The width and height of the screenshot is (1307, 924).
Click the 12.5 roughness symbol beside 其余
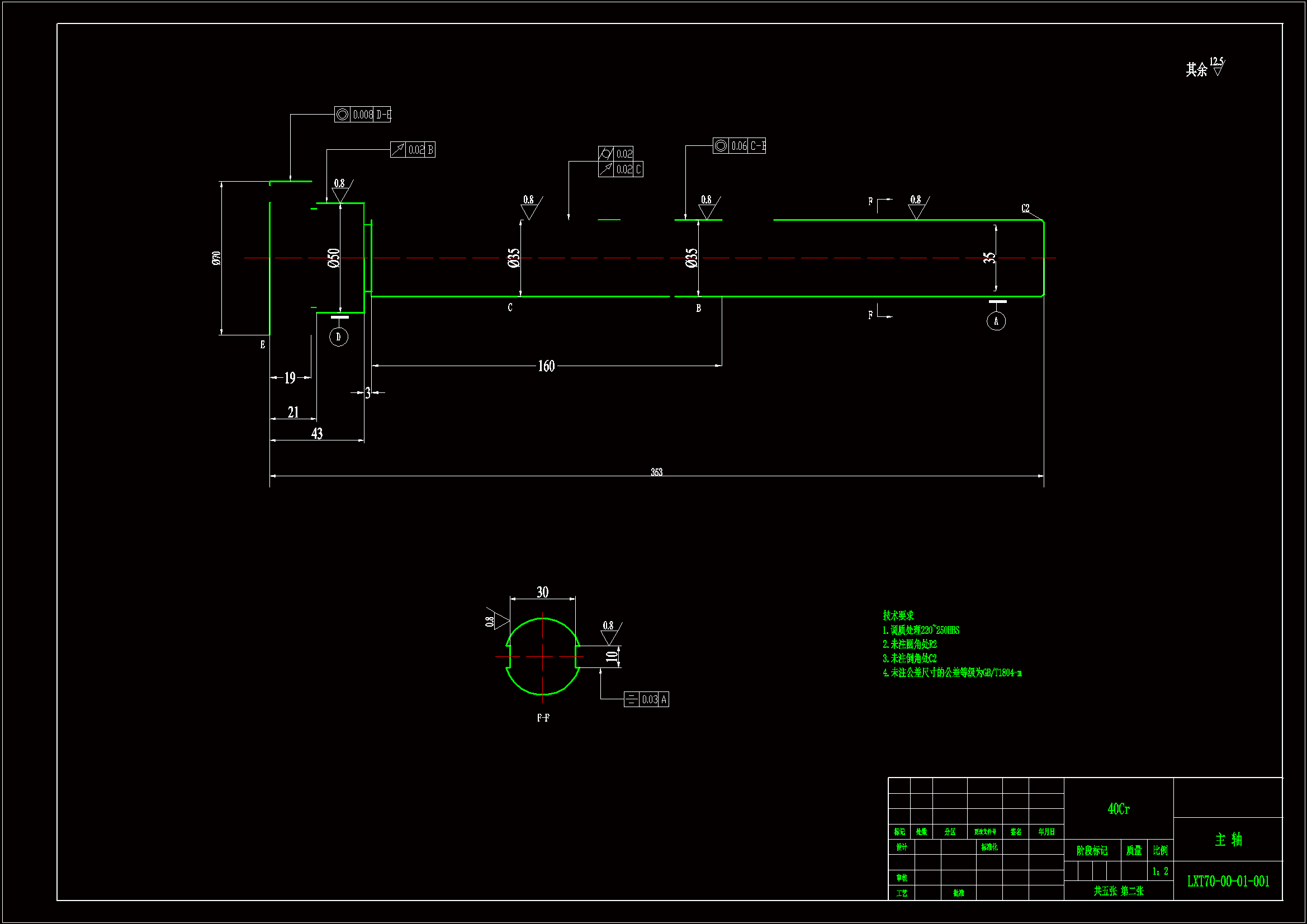click(x=1217, y=66)
